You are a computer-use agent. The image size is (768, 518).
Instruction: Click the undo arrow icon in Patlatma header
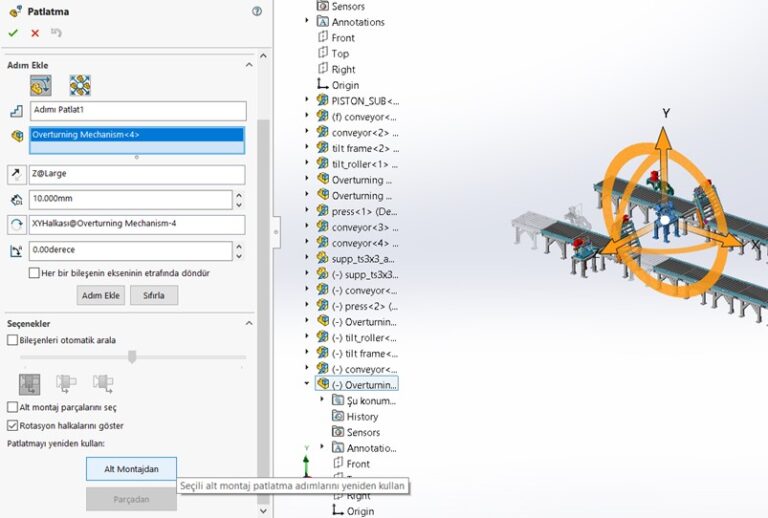tap(56, 33)
